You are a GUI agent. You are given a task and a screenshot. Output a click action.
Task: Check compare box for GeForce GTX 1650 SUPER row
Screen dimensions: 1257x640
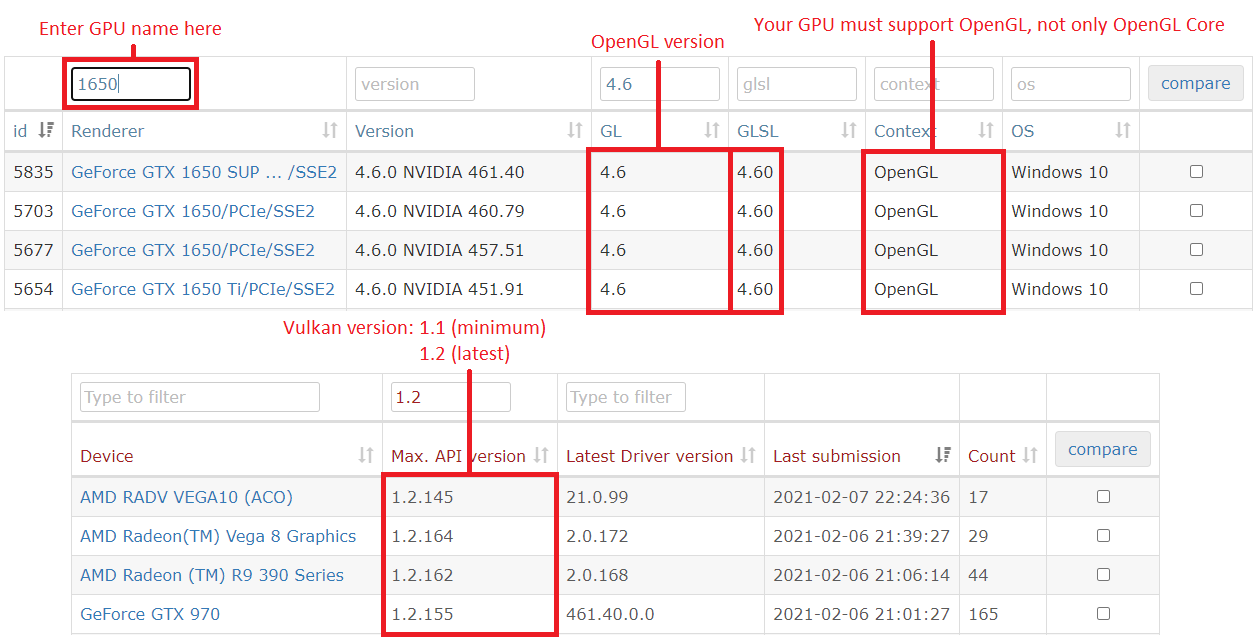[x=1196, y=172]
